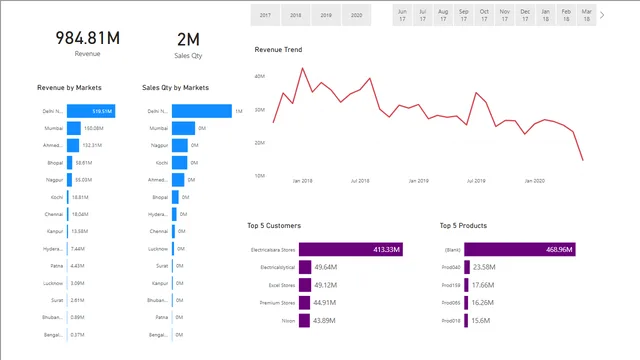Click the Sales Qty by Markets title
The height and width of the screenshot is (360, 640).
point(176,87)
